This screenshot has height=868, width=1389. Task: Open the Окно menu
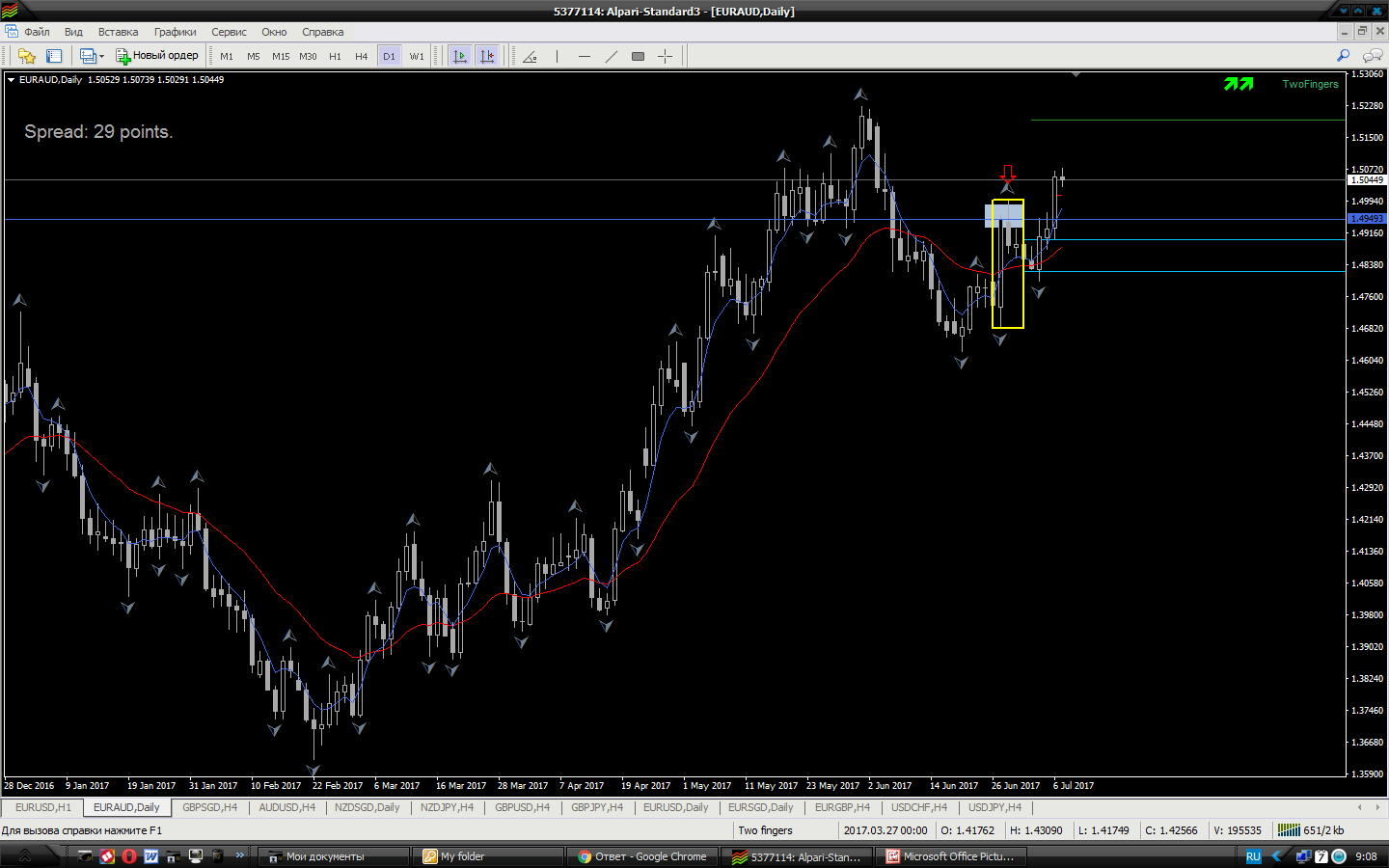pyautogui.click(x=274, y=32)
